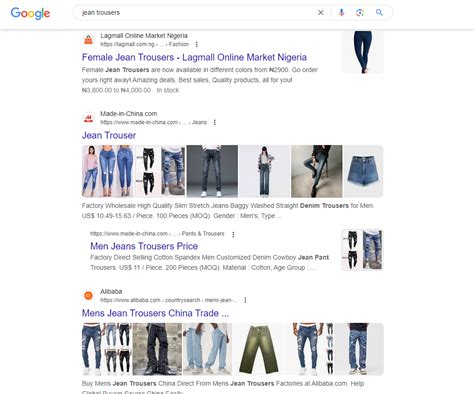Click Made-in-China image of black ripped jeans

click(160, 171)
